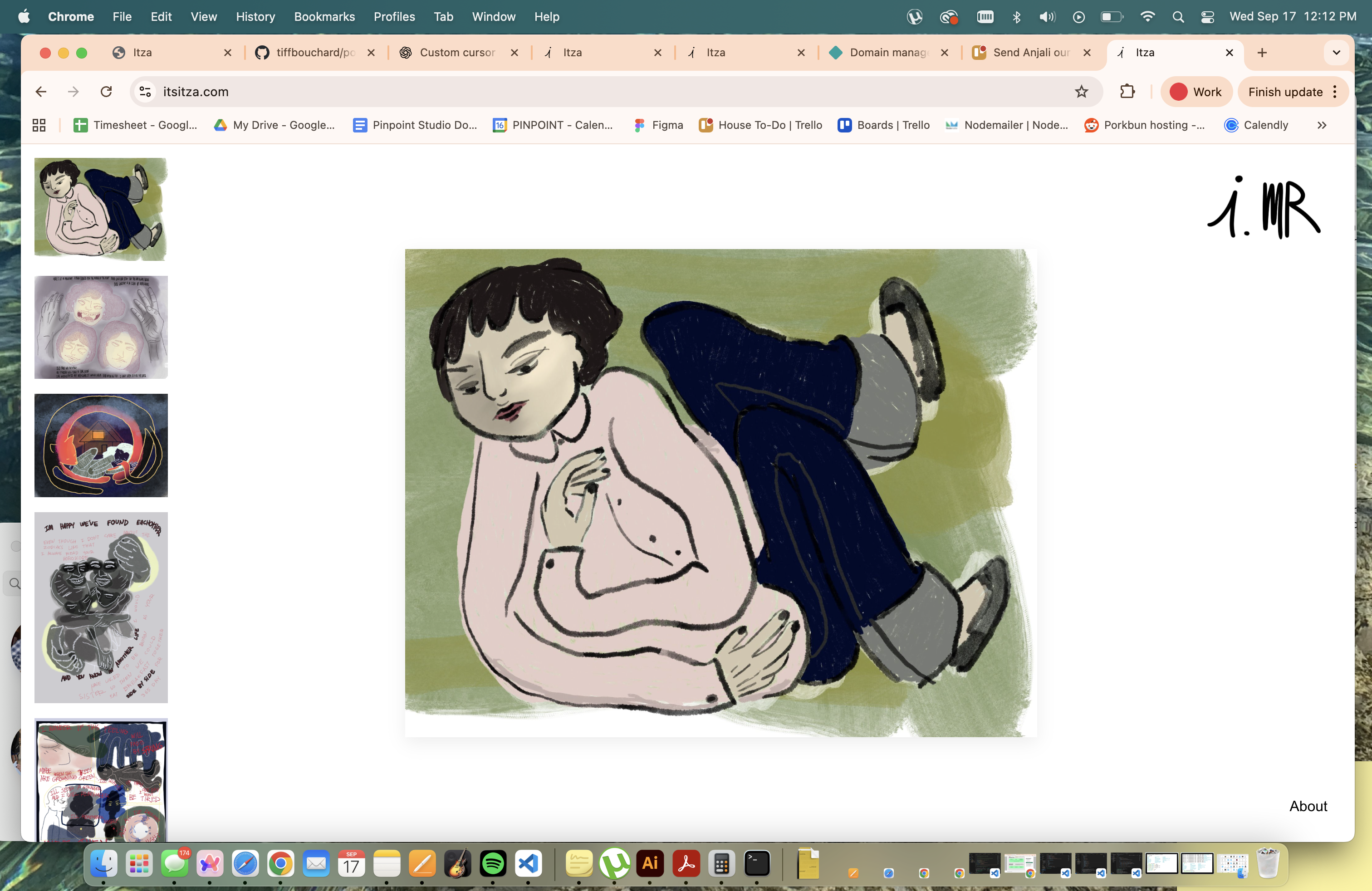The height and width of the screenshot is (891, 1372).
Task: Toggle Wi-Fi menu in menu bar
Action: coord(1147,17)
